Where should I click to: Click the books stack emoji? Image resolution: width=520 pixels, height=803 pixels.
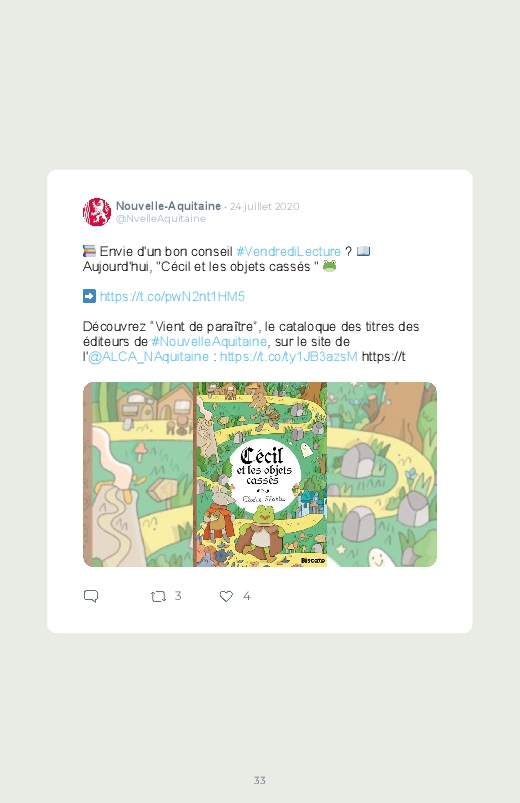tap(89, 251)
